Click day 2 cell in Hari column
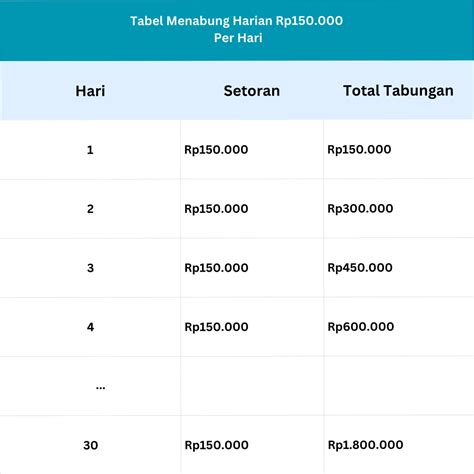474x474 pixels. [x=90, y=209]
